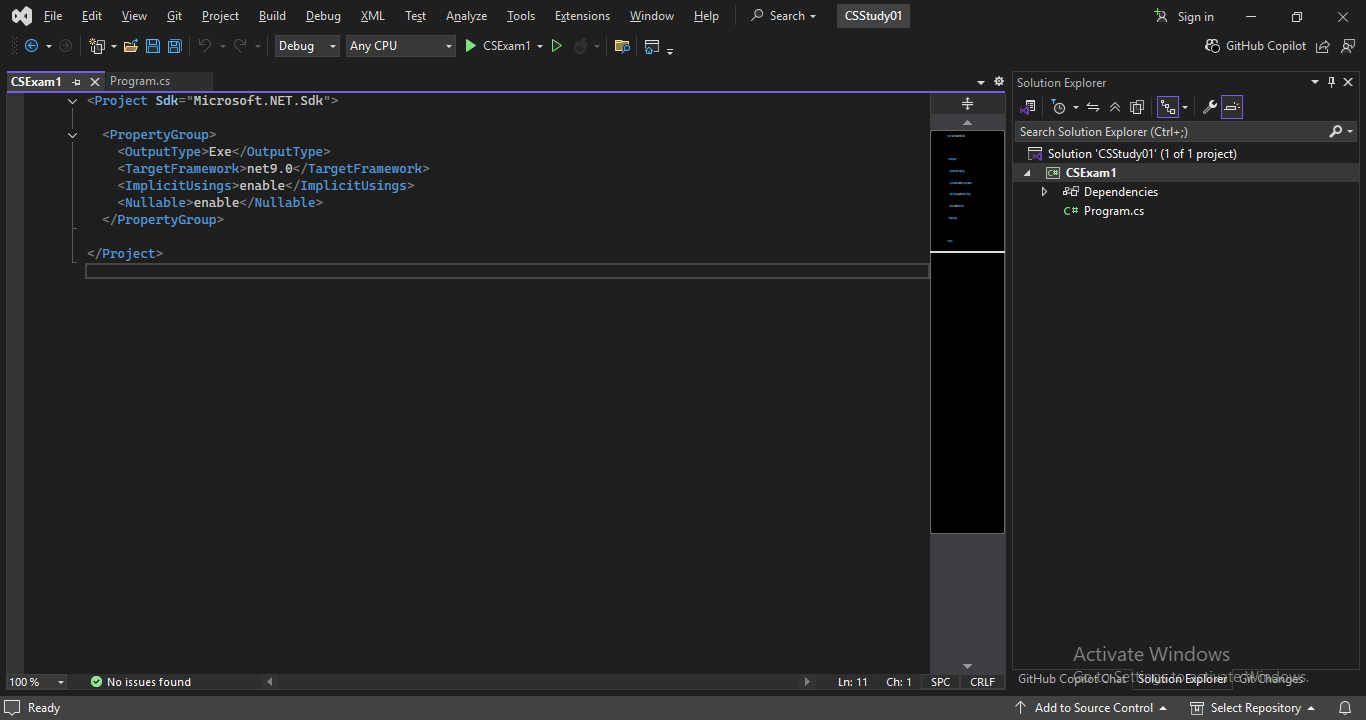Collapse the Project element in the editor
The image size is (1366, 720).
[x=73, y=101]
